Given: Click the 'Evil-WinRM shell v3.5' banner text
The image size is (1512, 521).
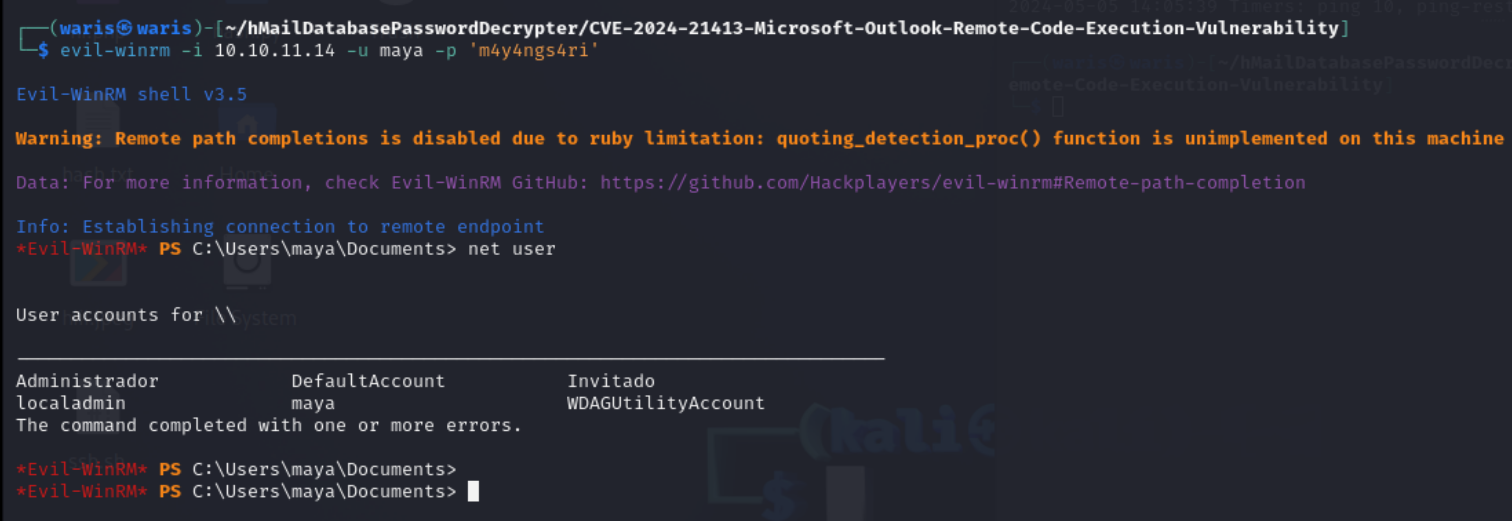Looking at the screenshot, I should pos(132,94).
